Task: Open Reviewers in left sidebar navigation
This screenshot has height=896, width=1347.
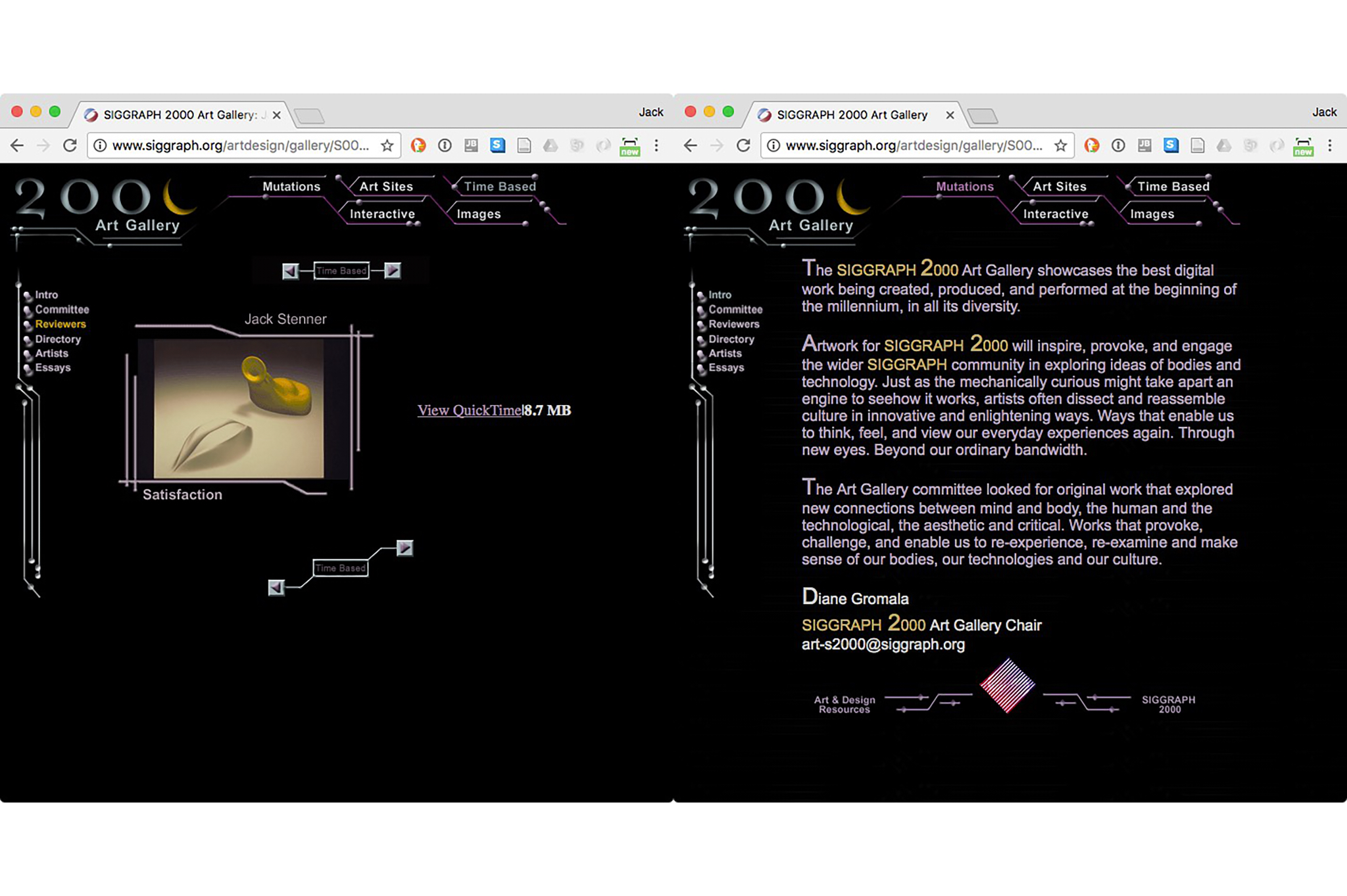Action: pos(61,324)
